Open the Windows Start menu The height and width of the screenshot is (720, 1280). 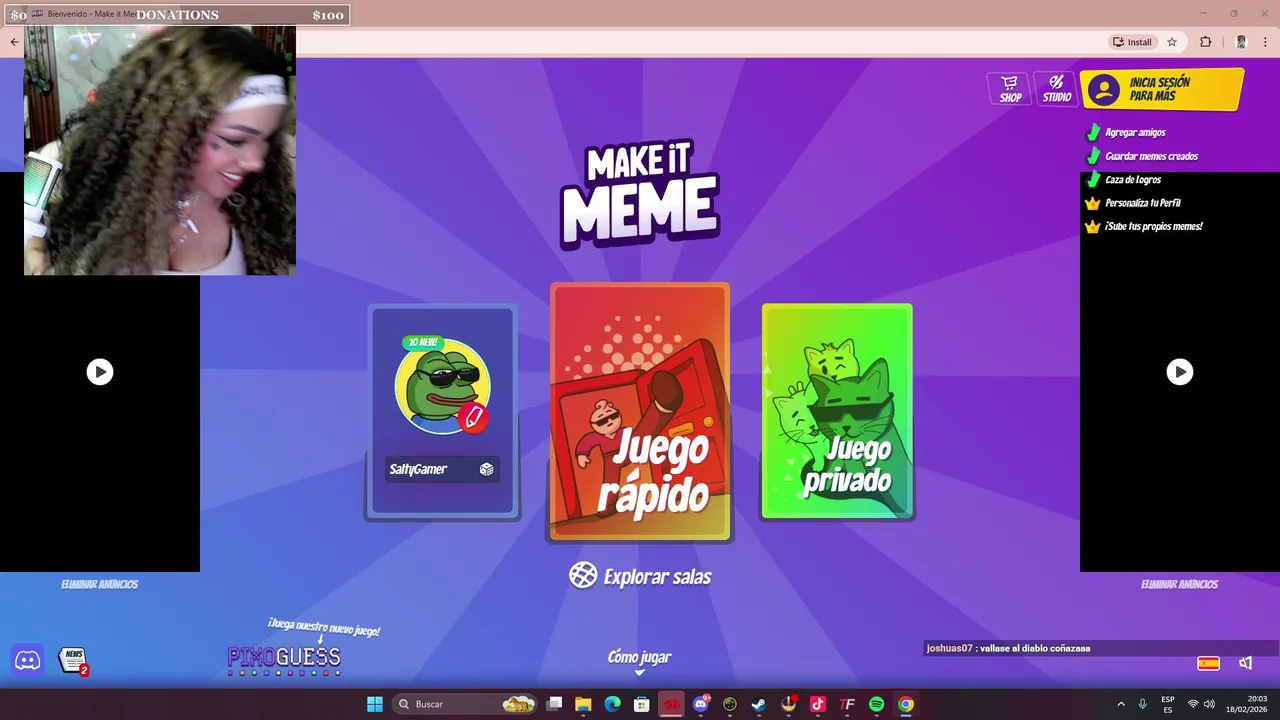click(375, 704)
